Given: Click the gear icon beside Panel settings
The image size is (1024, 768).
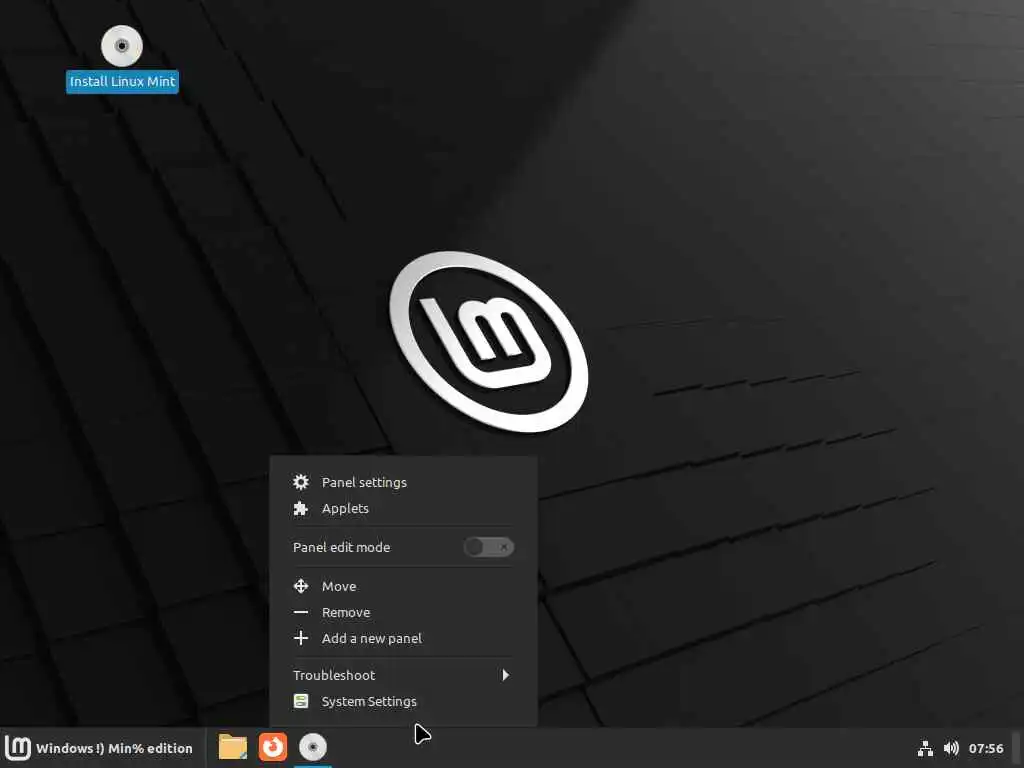Looking at the screenshot, I should tap(300, 482).
